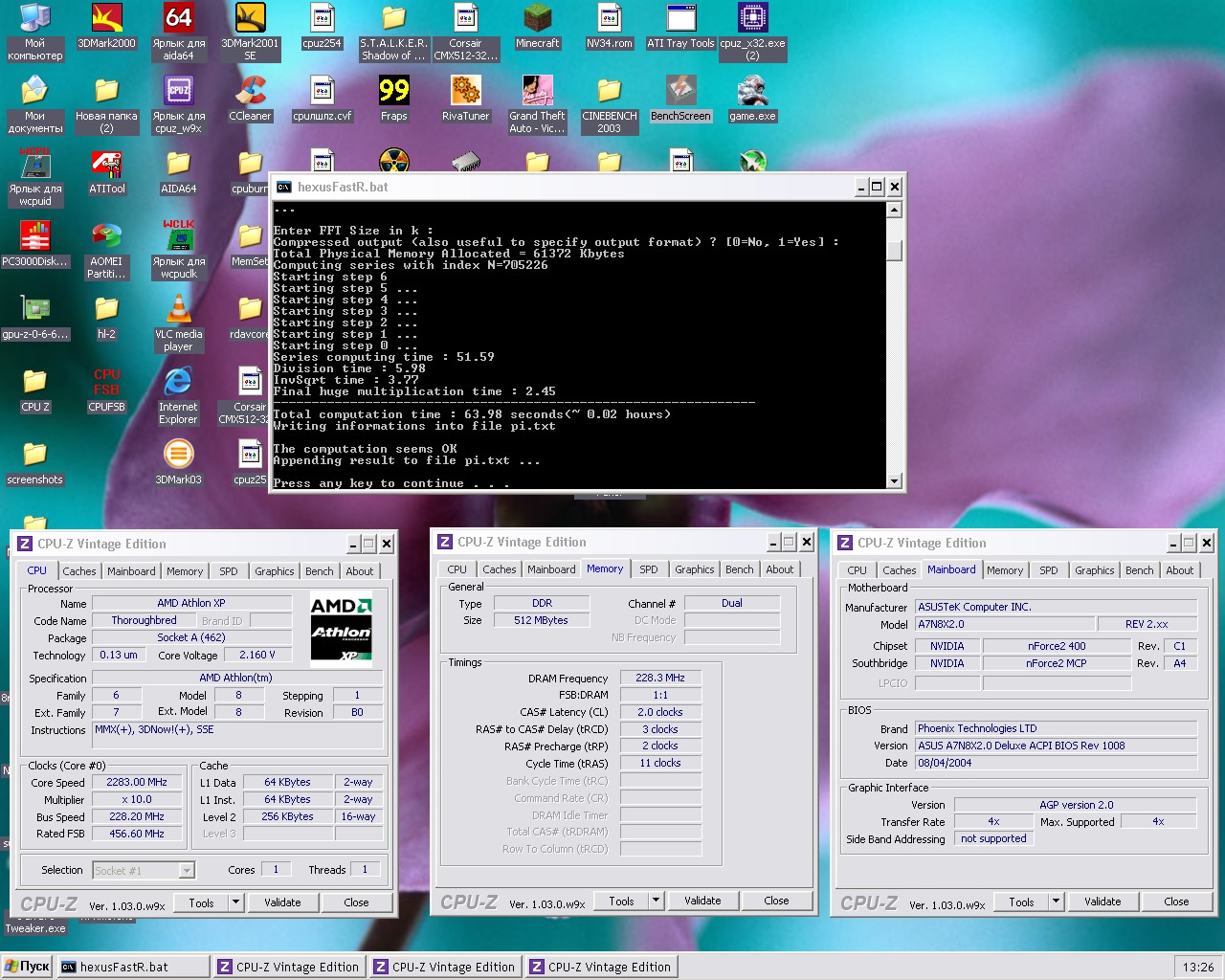This screenshot has width=1225, height=980.
Task: Open Tools dropdown arrow in the middle CPU-Z window
Action: [656, 901]
